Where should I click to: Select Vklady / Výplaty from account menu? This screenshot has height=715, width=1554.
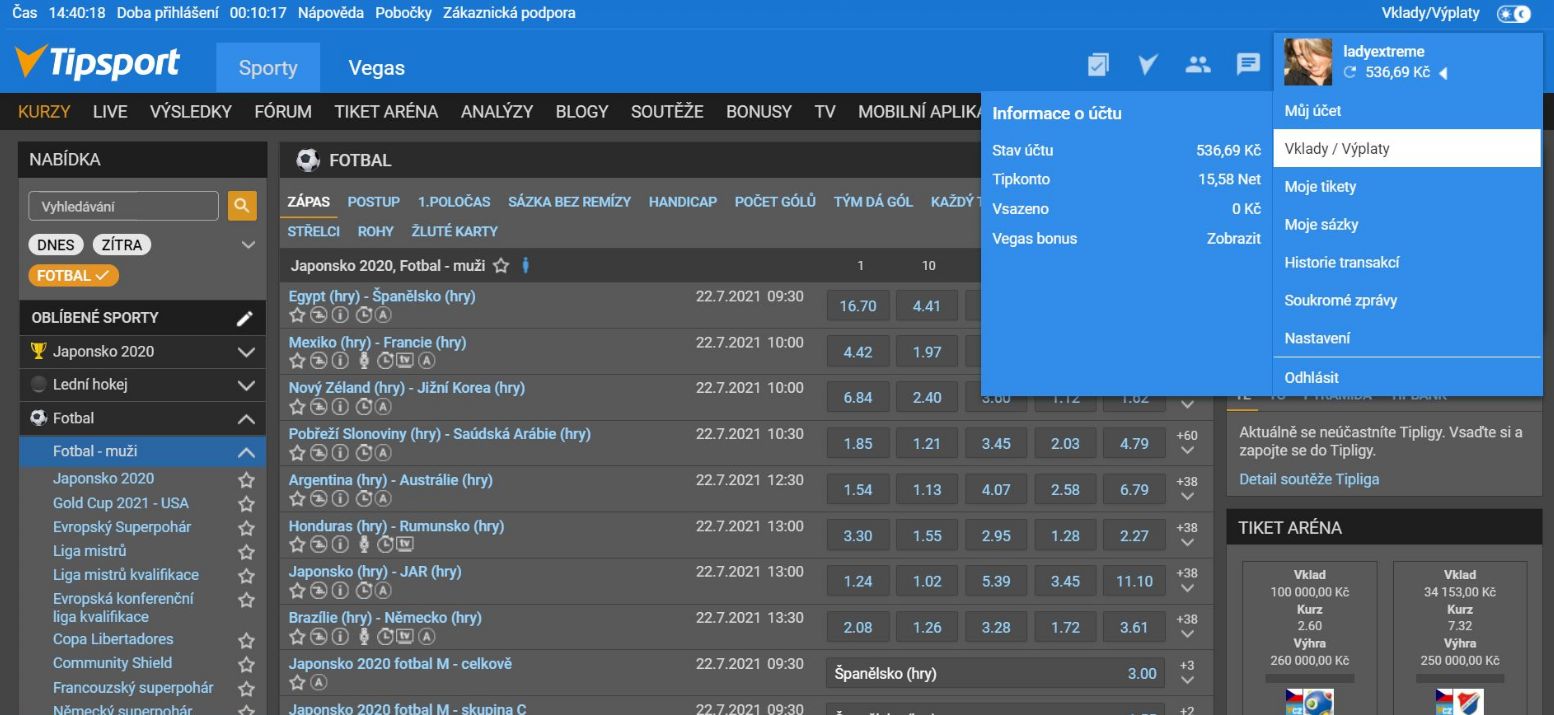click(x=1406, y=148)
